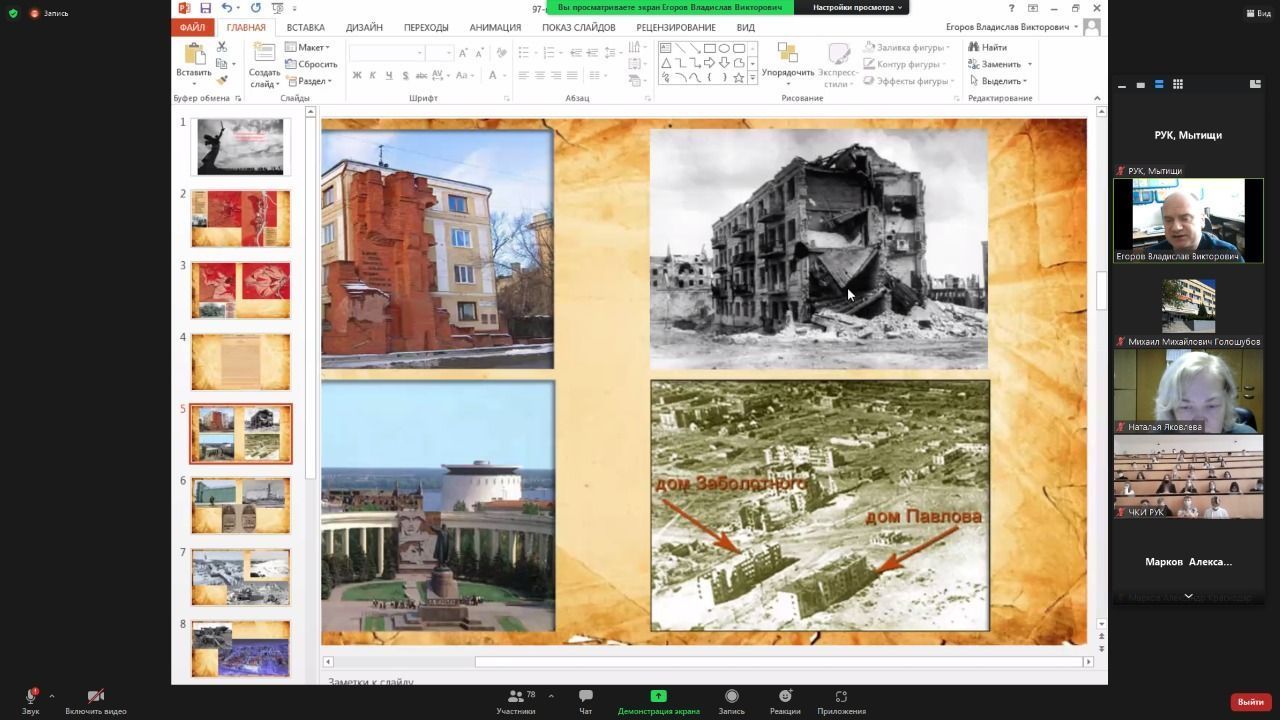The width and height of the screenshot is (1280, 720).
Task: Click the Create slide (Создать слайд) icon
Action: tap(265, 54)
